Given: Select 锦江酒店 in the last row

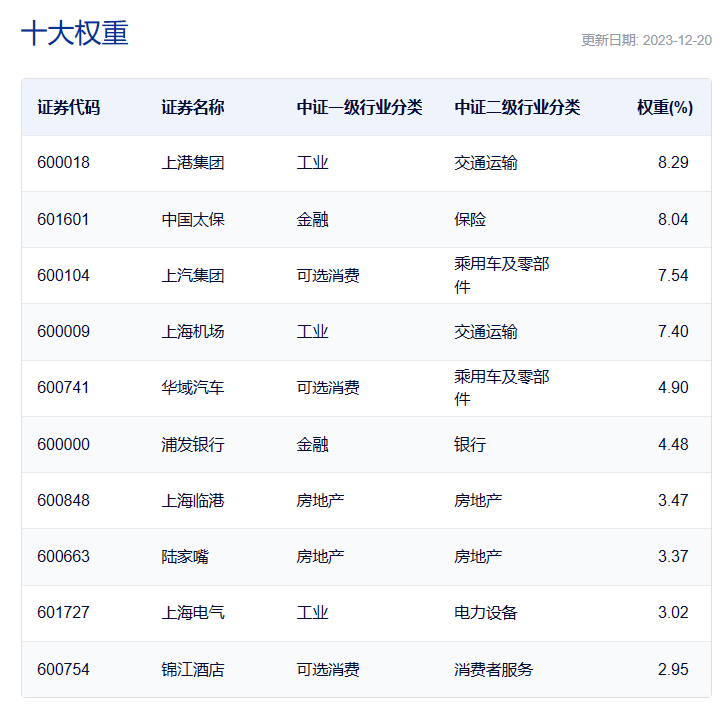Looking at the screenshot, I should pos(192,669).
